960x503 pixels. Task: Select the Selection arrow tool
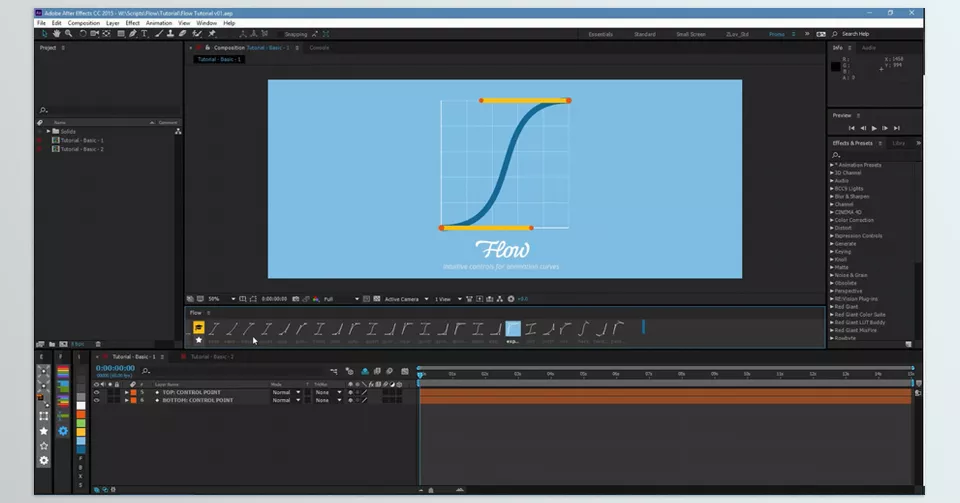pos(44,34)
